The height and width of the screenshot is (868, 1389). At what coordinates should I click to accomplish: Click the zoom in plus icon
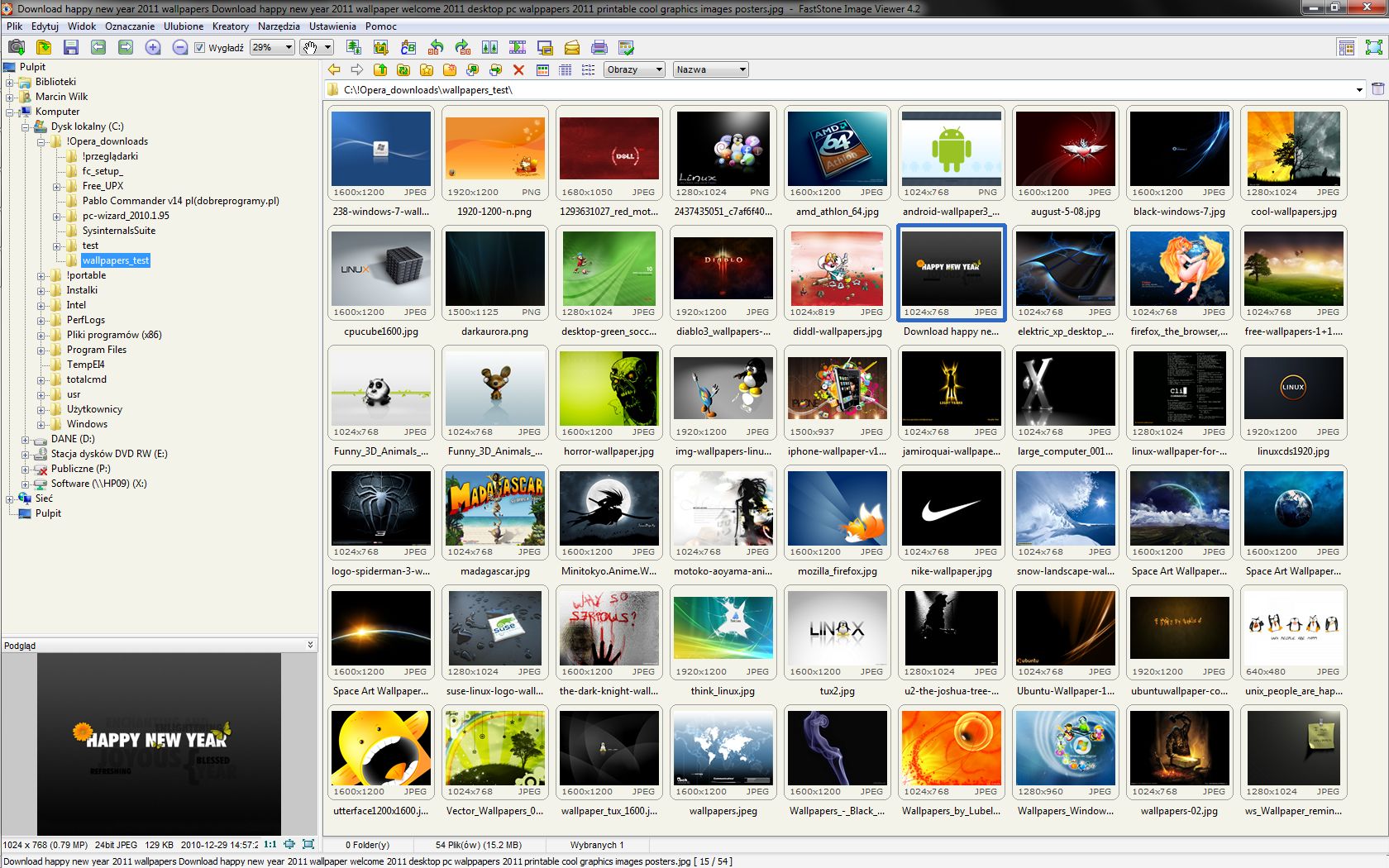pyautogui.click(x=153, y=48)
